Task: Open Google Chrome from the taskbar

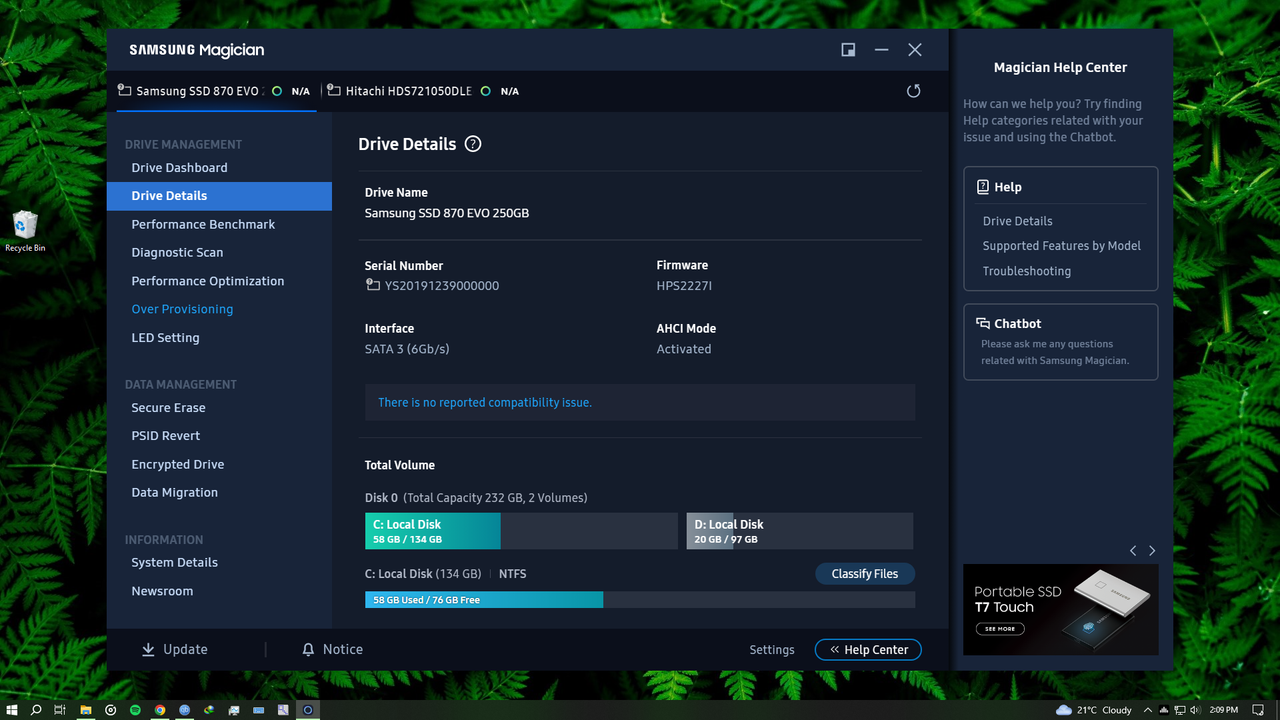Action: [160, 710]
